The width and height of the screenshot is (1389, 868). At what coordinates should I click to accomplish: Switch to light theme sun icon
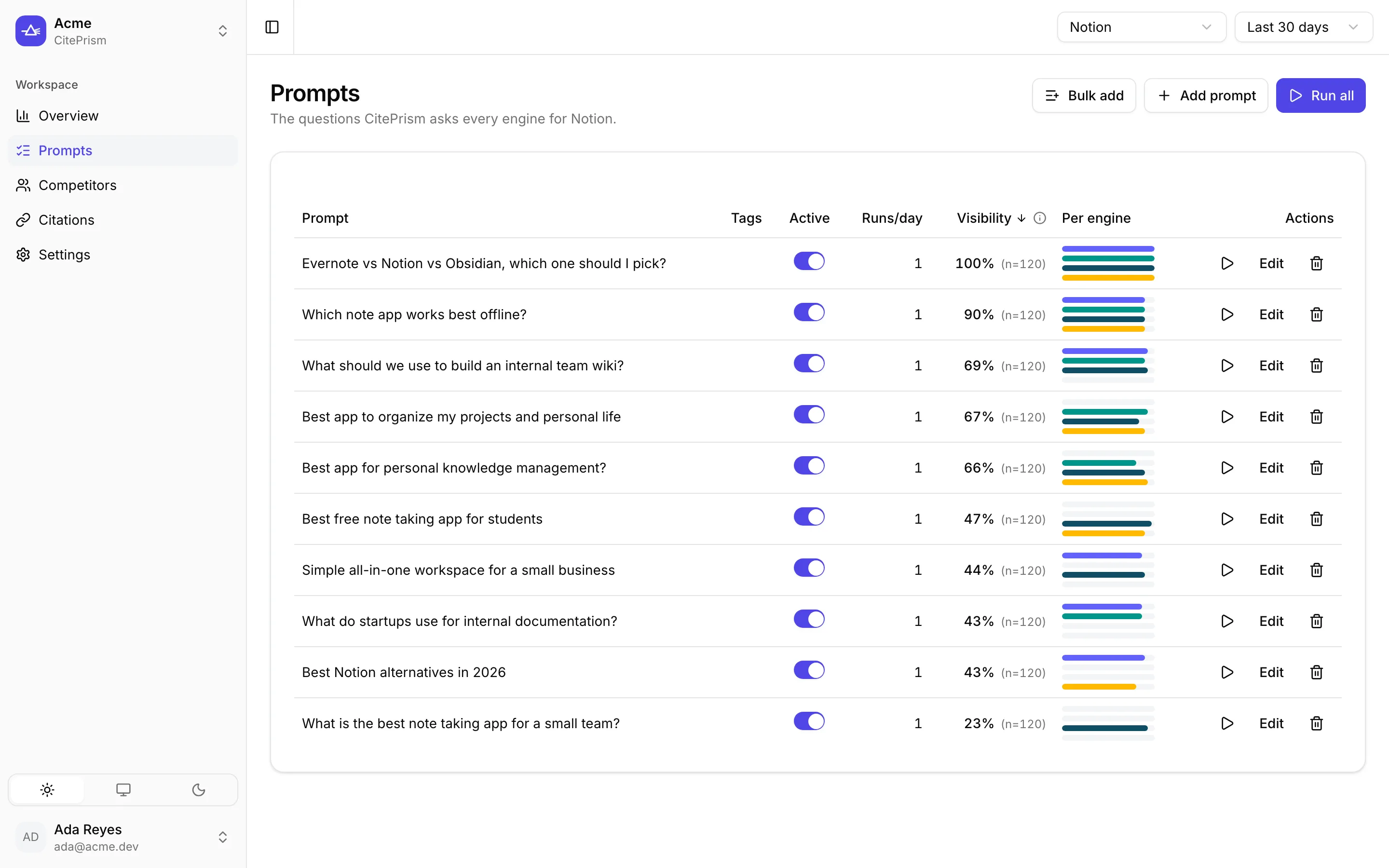pyautogui.click(x=47, y=790)
